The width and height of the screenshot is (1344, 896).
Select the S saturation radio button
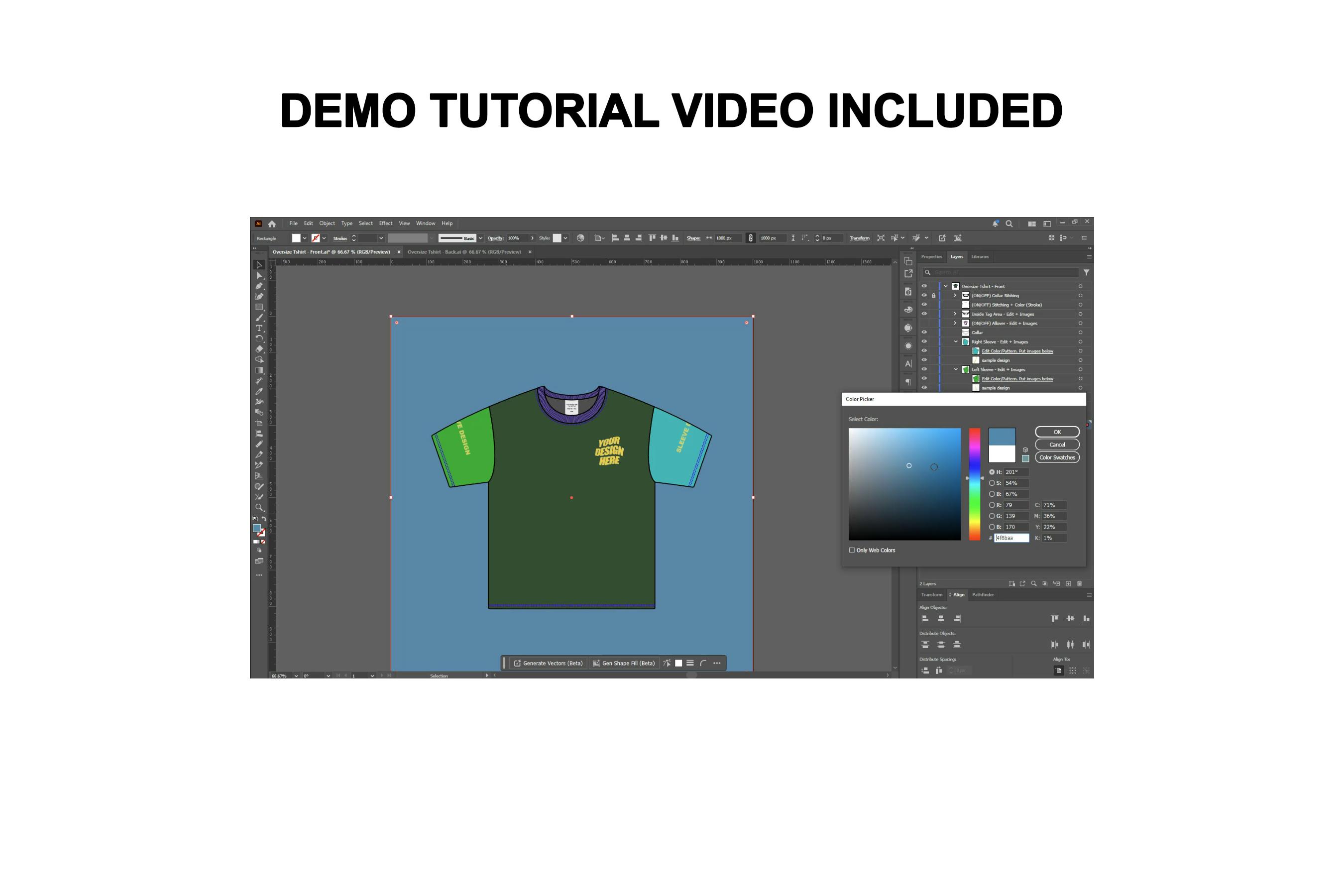(x=992, y=483)
